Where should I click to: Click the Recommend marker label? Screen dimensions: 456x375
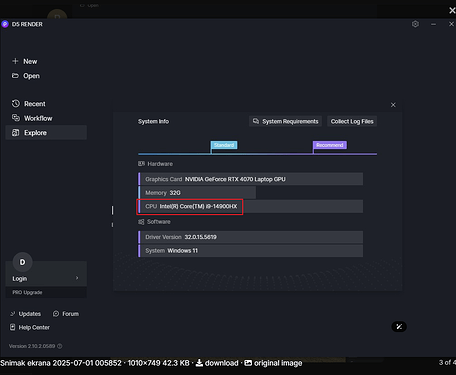pyautogui.click(x=330, y=145)
